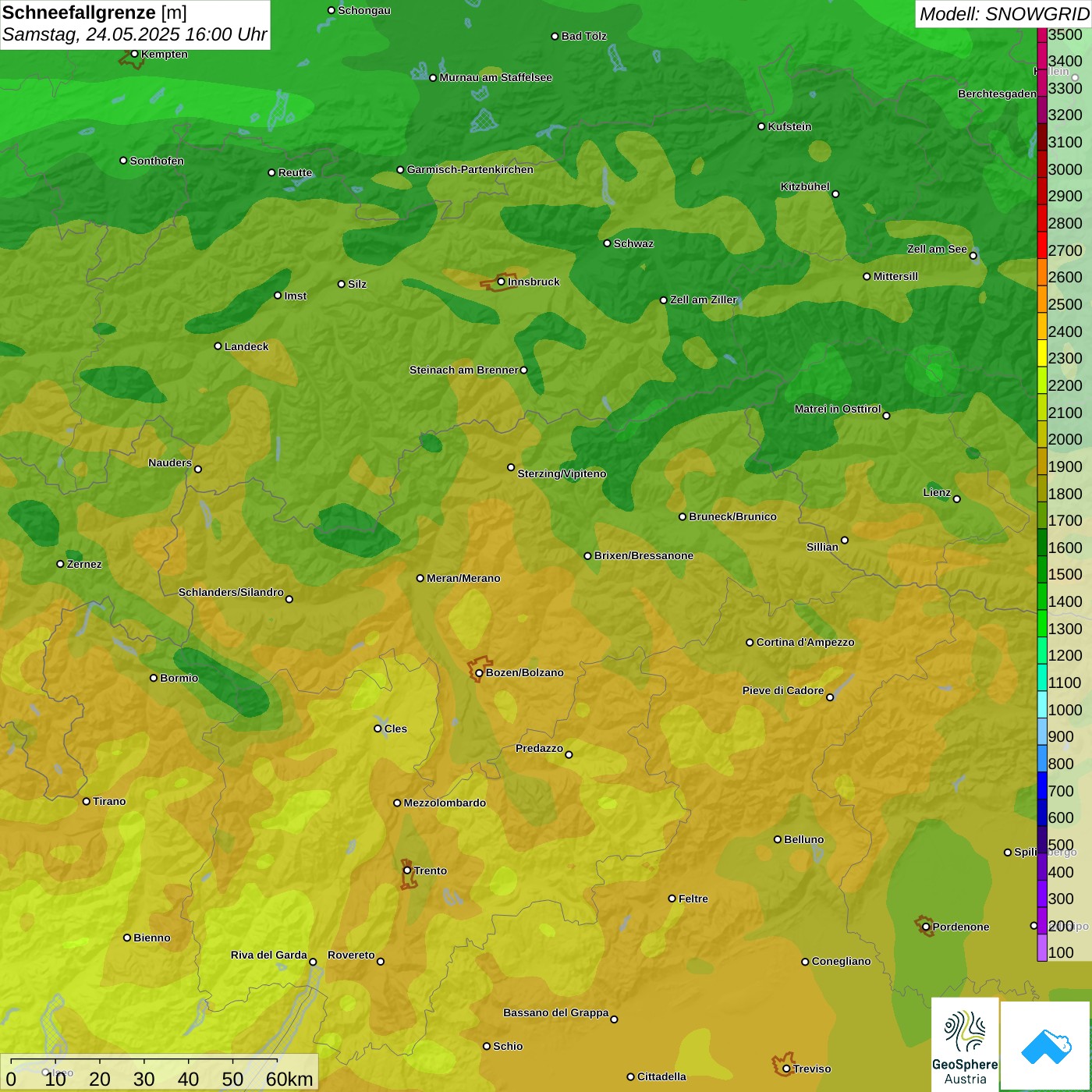Select the 1500 m green legend swatch
The width and height of the screenshot is (1092, 1092).
pos(1042,569)
